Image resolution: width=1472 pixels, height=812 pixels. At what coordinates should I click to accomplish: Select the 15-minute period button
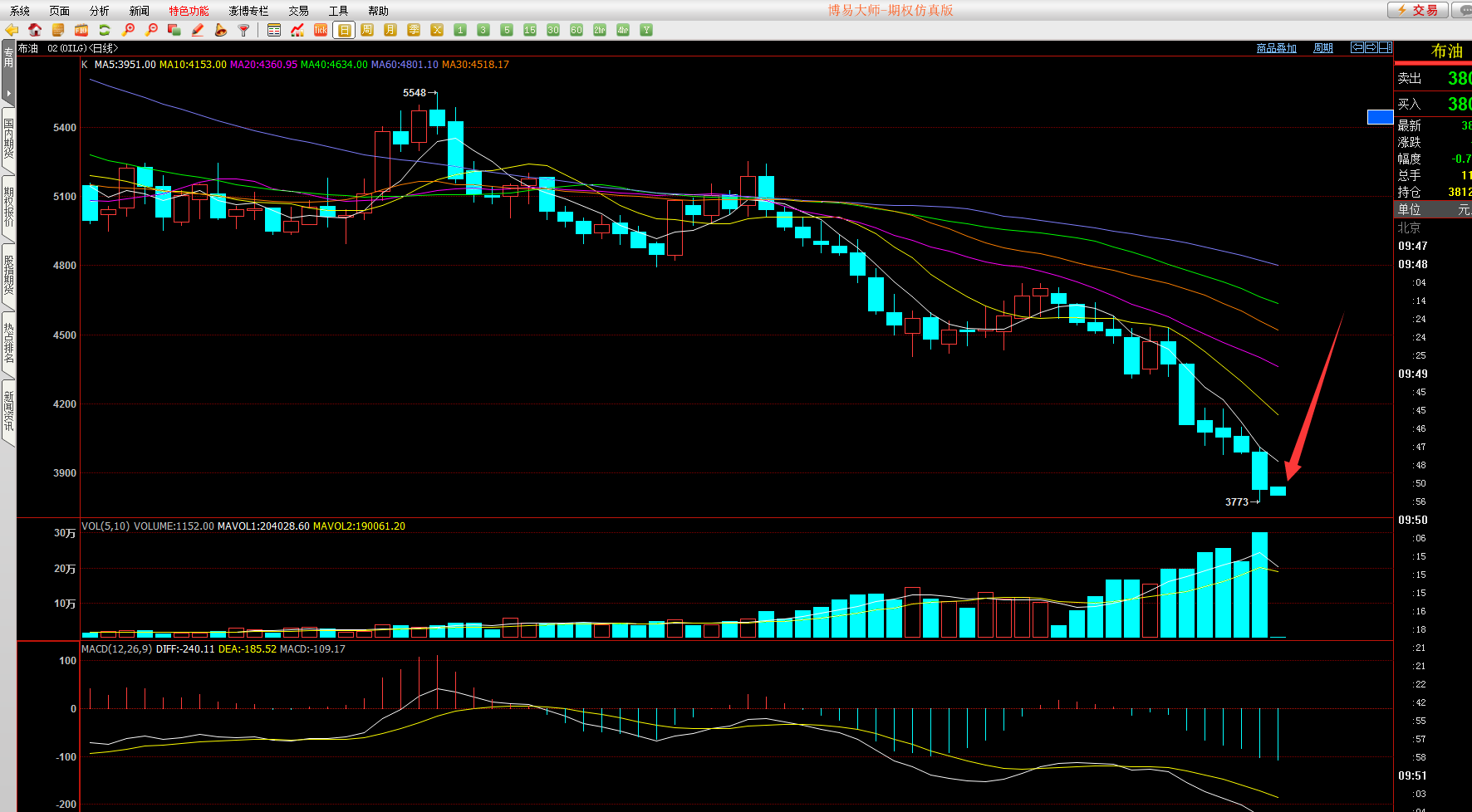(x=530, y=30)
